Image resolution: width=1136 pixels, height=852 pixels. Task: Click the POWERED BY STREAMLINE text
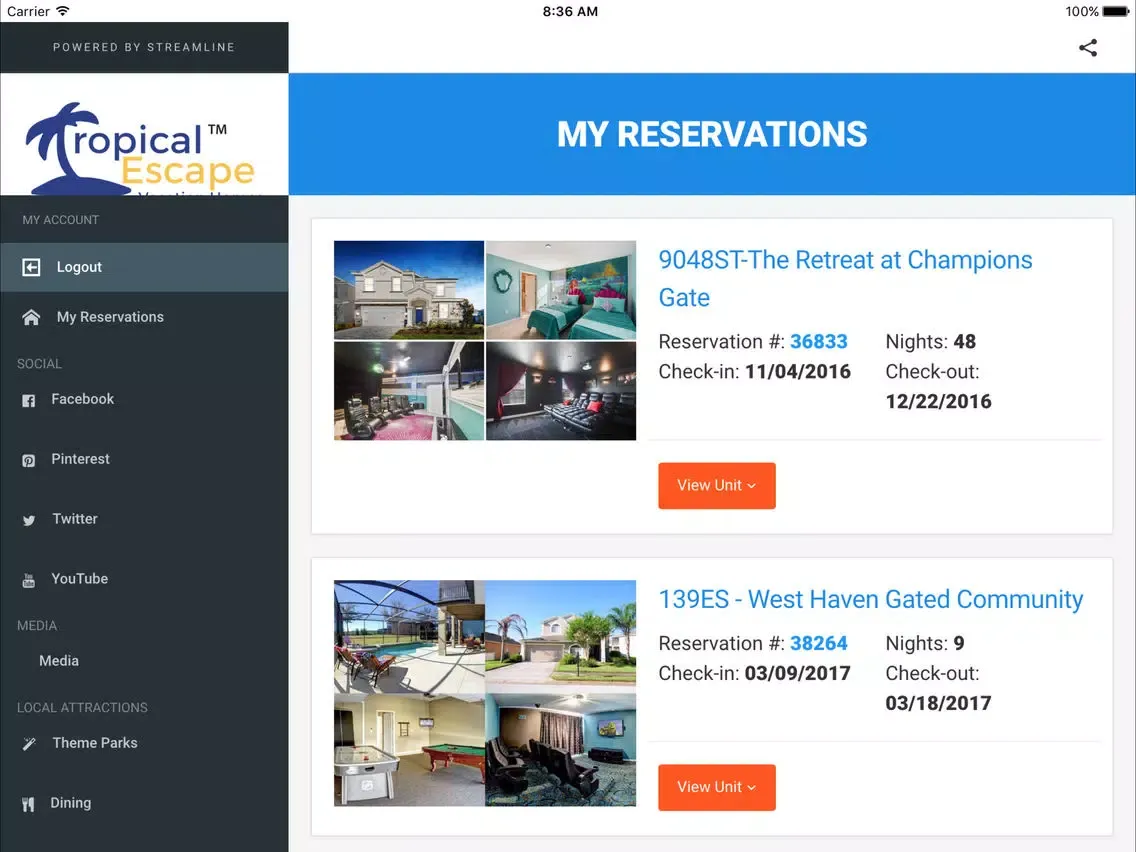point(144,47)
